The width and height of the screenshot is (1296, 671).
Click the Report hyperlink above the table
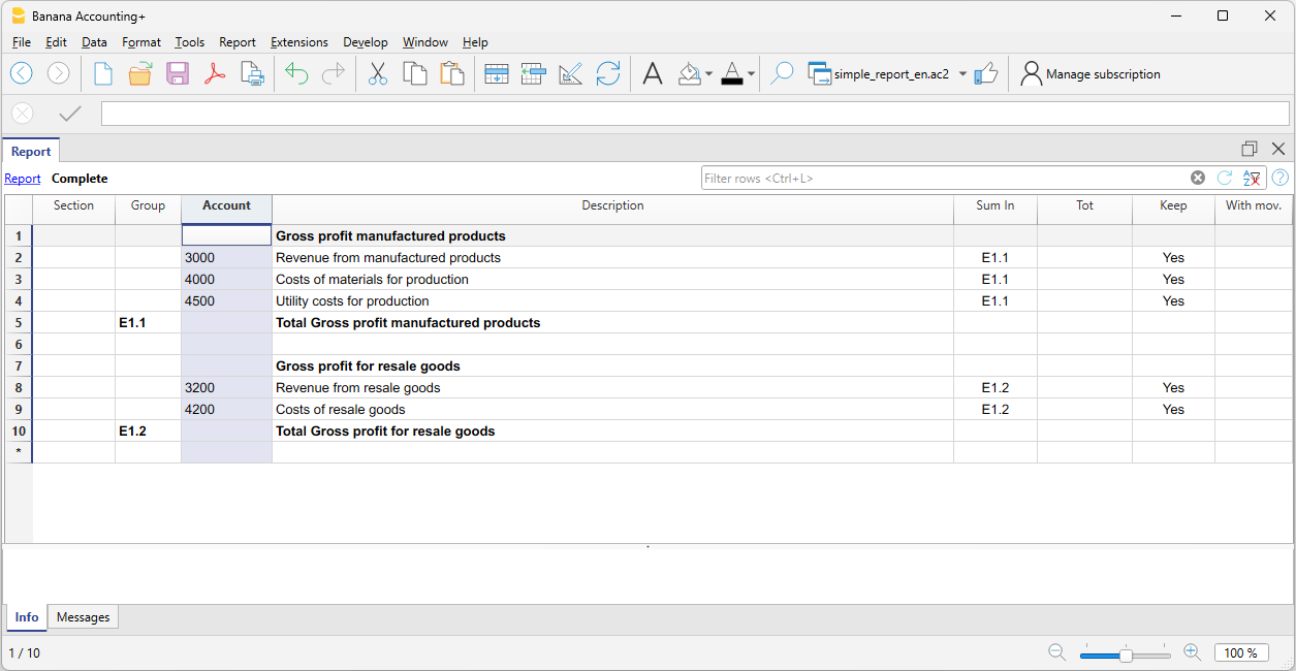[x=22, y=178]
